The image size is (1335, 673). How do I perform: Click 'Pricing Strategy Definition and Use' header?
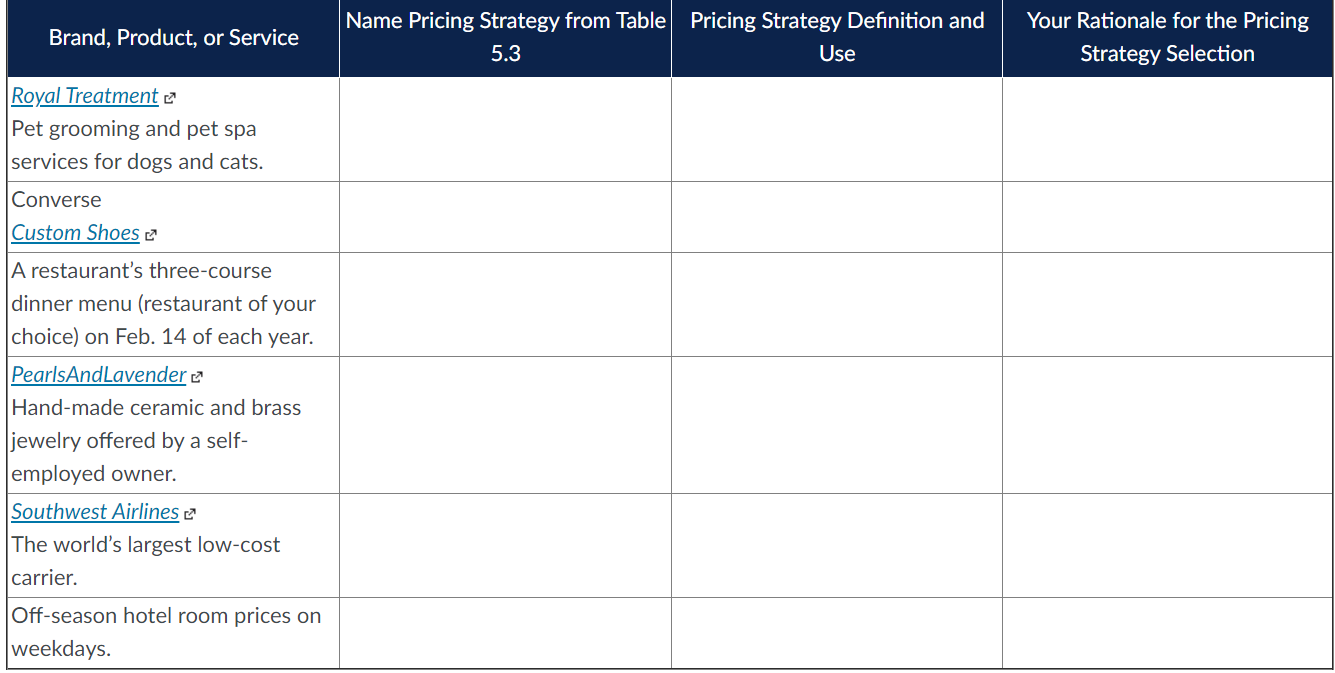(x=837, y=38)
